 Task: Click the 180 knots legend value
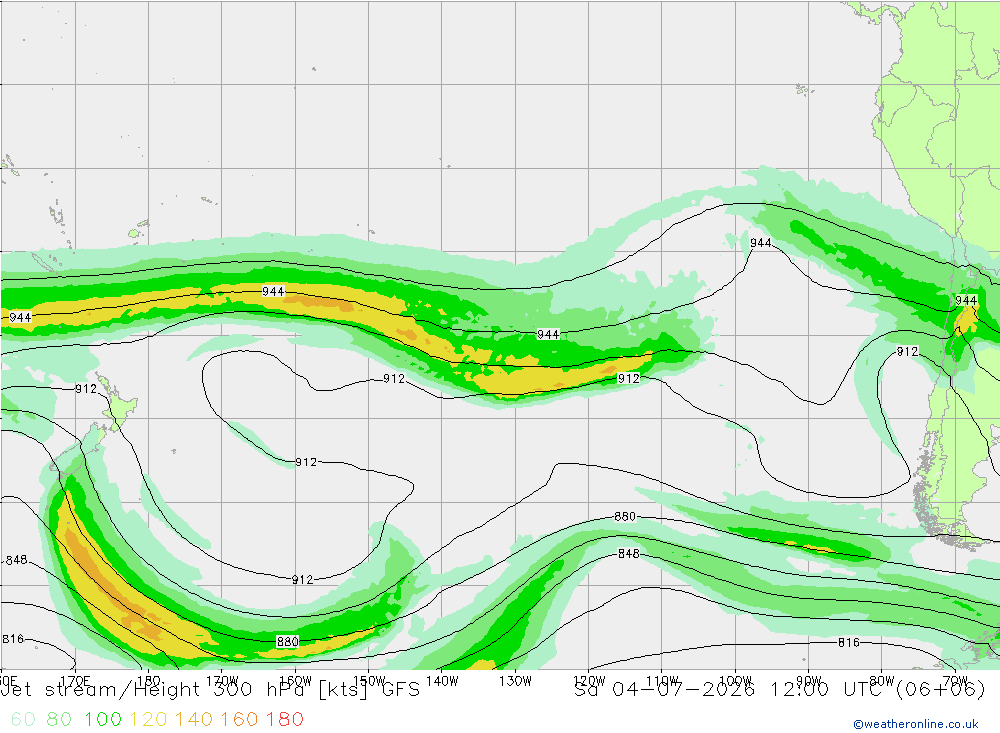284,719
